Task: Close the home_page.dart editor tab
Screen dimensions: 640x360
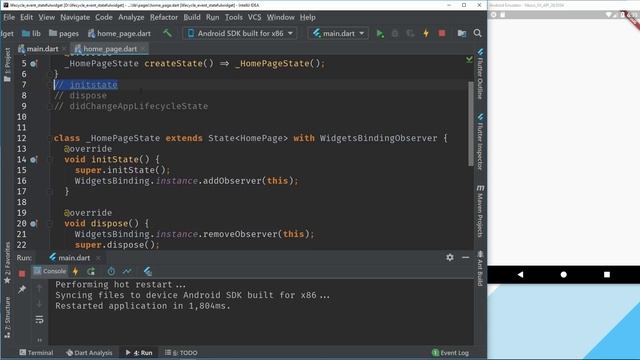Action: click(143, 49)
